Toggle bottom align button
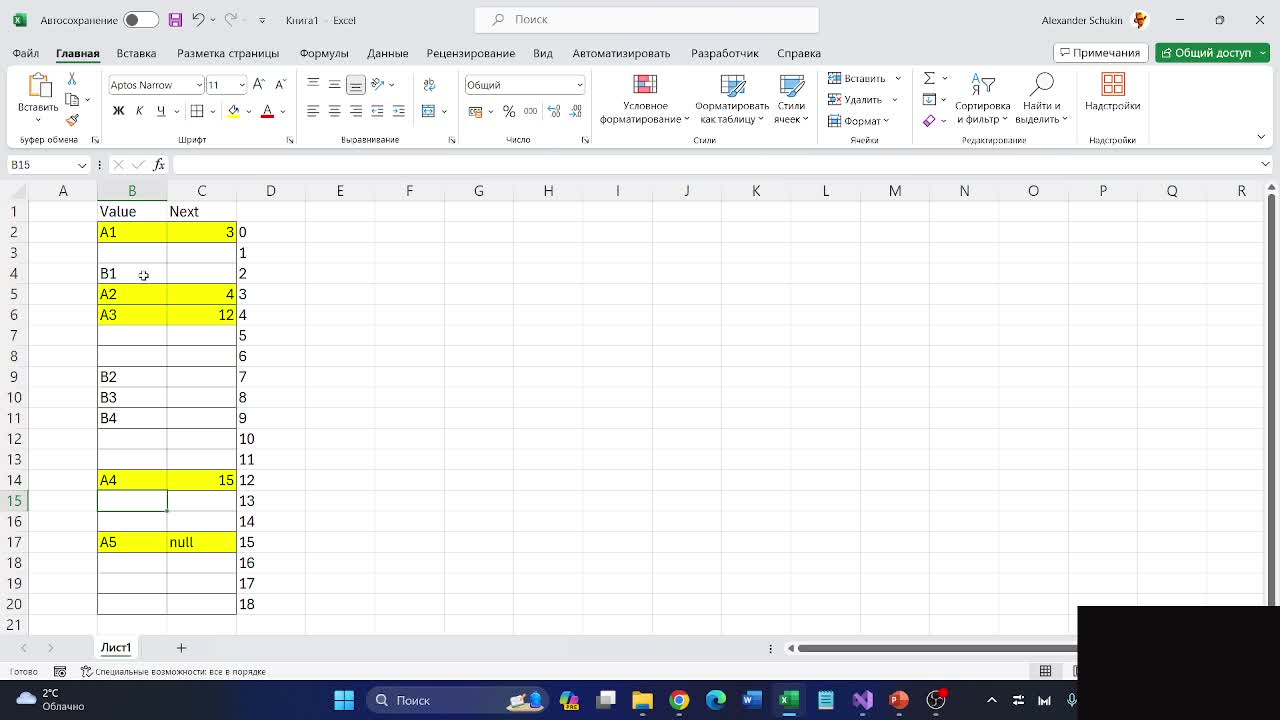The width and height of the screenshot is (1280, 720). 356,85
